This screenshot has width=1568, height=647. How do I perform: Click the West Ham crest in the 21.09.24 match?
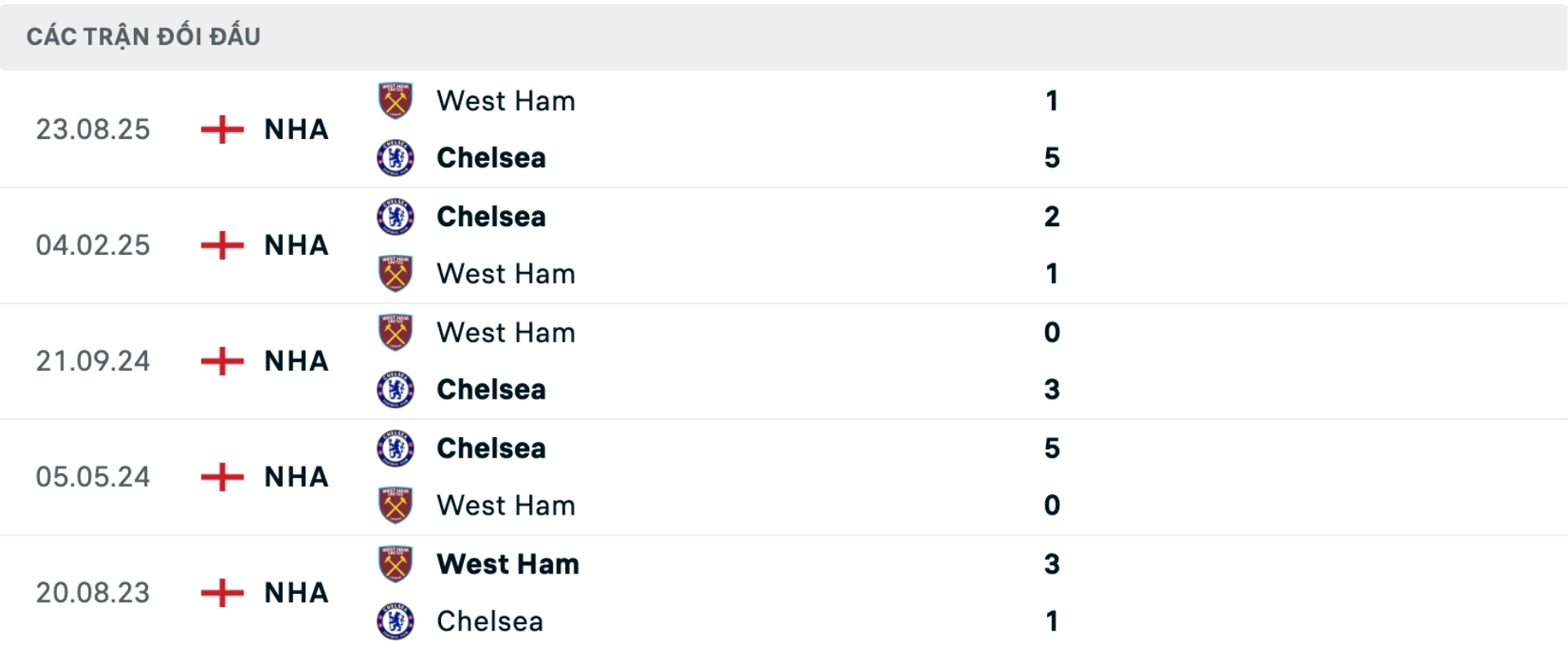[x=395, y=332]
